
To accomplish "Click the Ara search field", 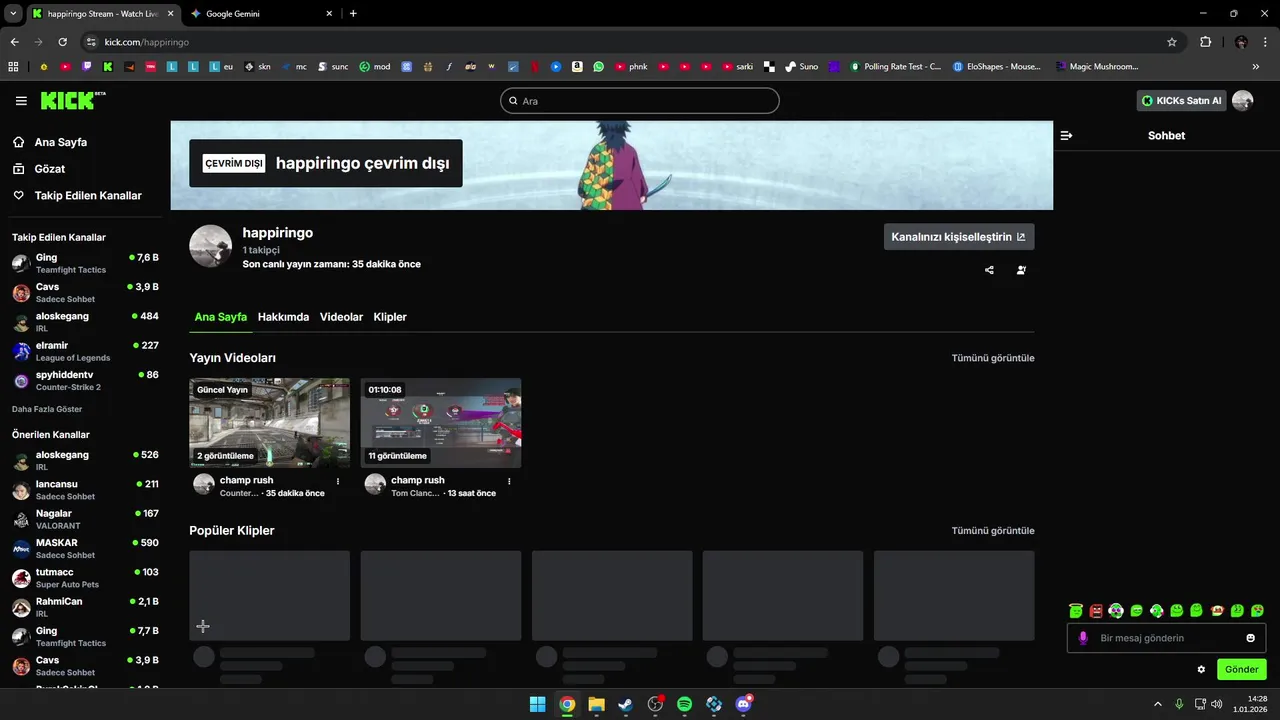I will pos(639,101).
